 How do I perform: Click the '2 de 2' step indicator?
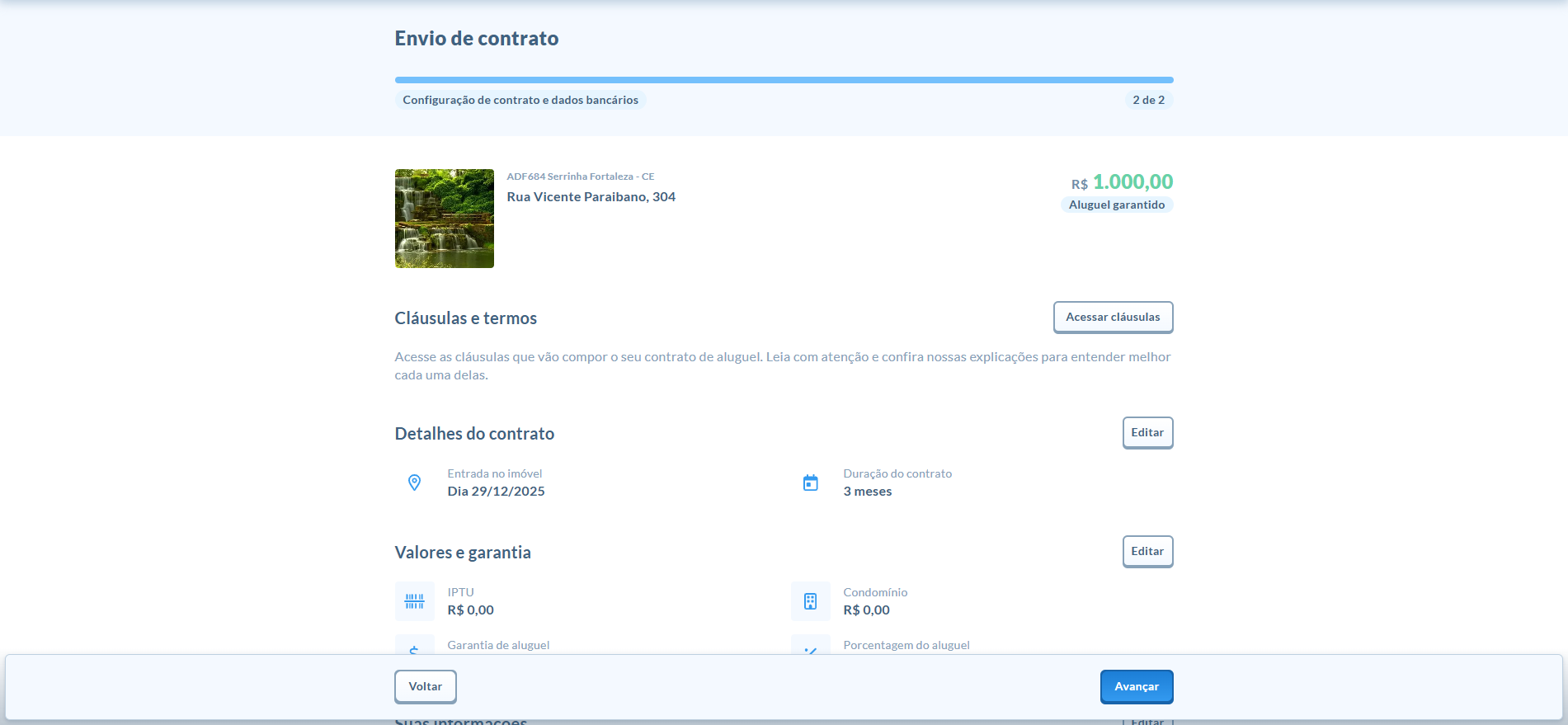[1148, 100]
